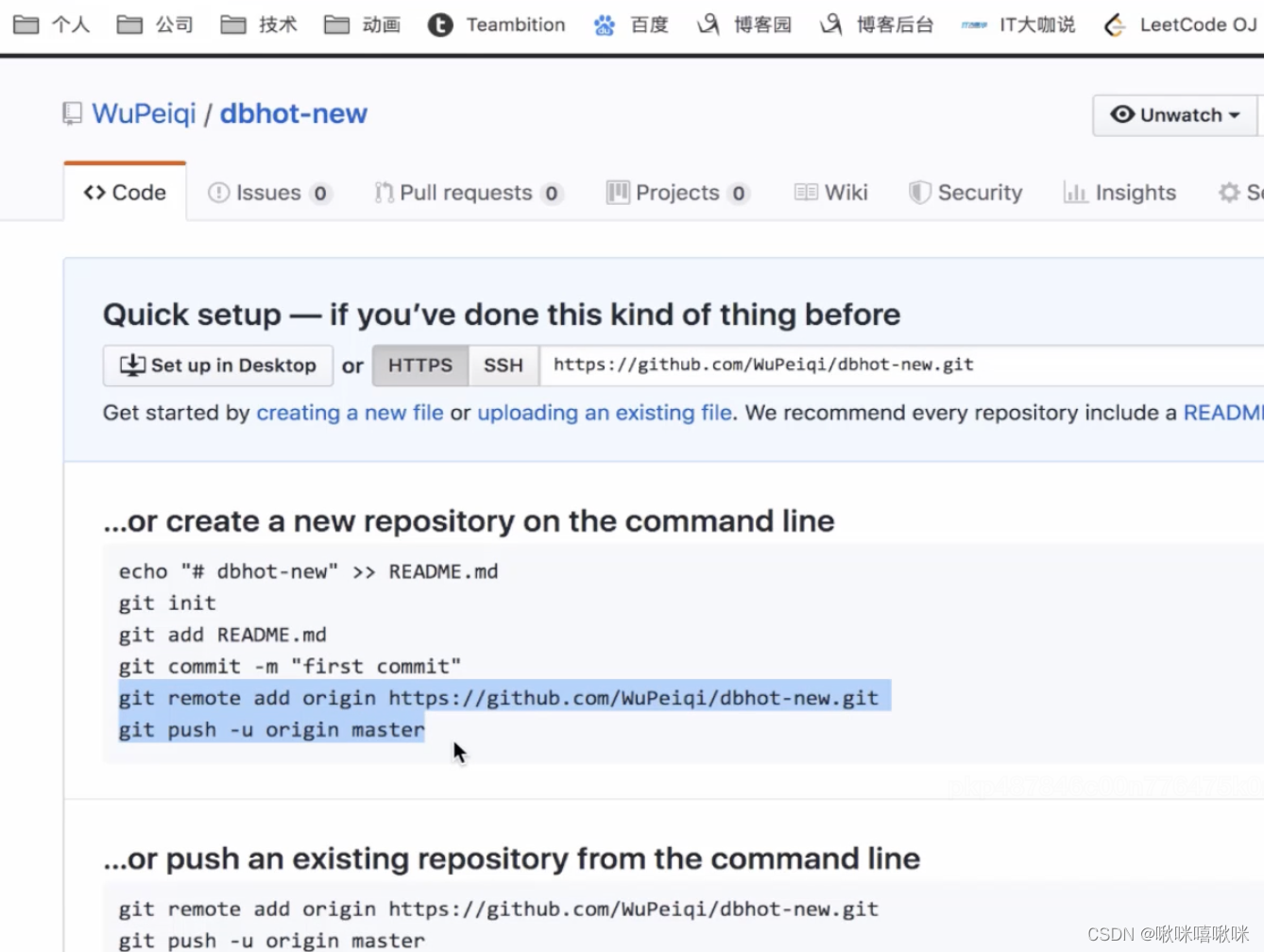Open the LeetCode OJ bookmark
Viewport: 1264px width, 952px height.
point(1180,25)
